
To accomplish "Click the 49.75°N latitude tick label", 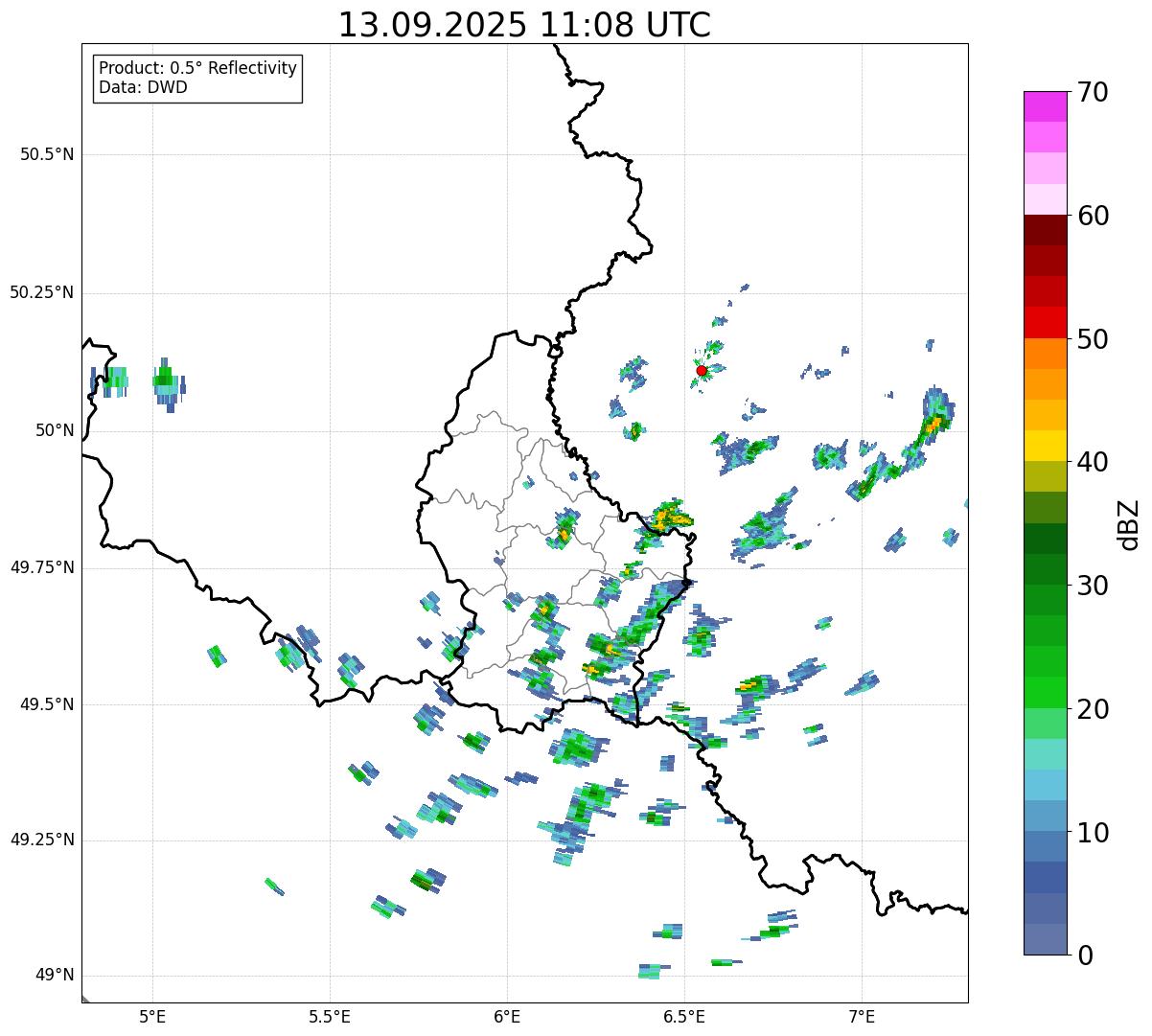I will (42, 567).
